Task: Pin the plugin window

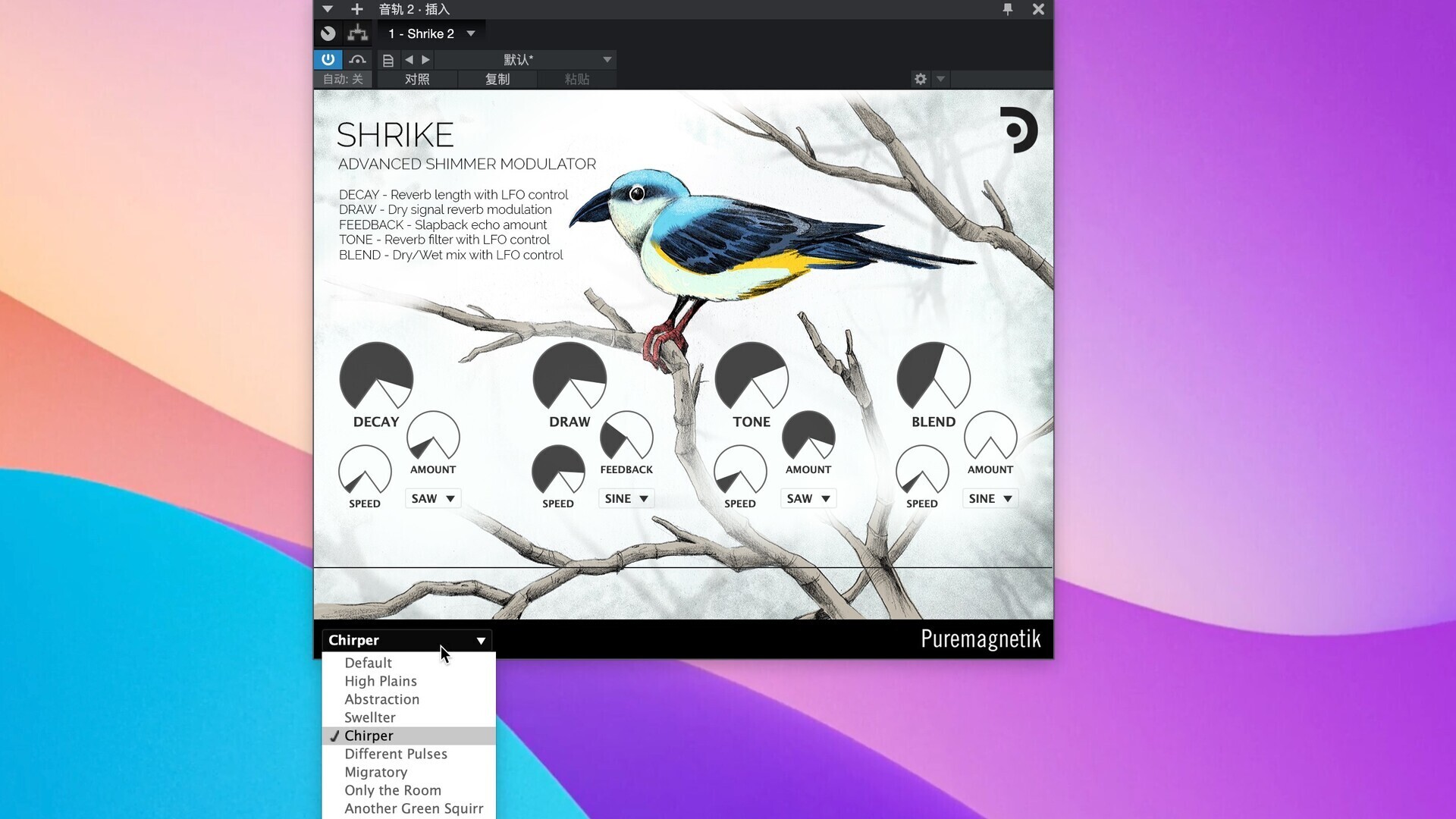Action: pyautogui.click(x=1008, y=9)
